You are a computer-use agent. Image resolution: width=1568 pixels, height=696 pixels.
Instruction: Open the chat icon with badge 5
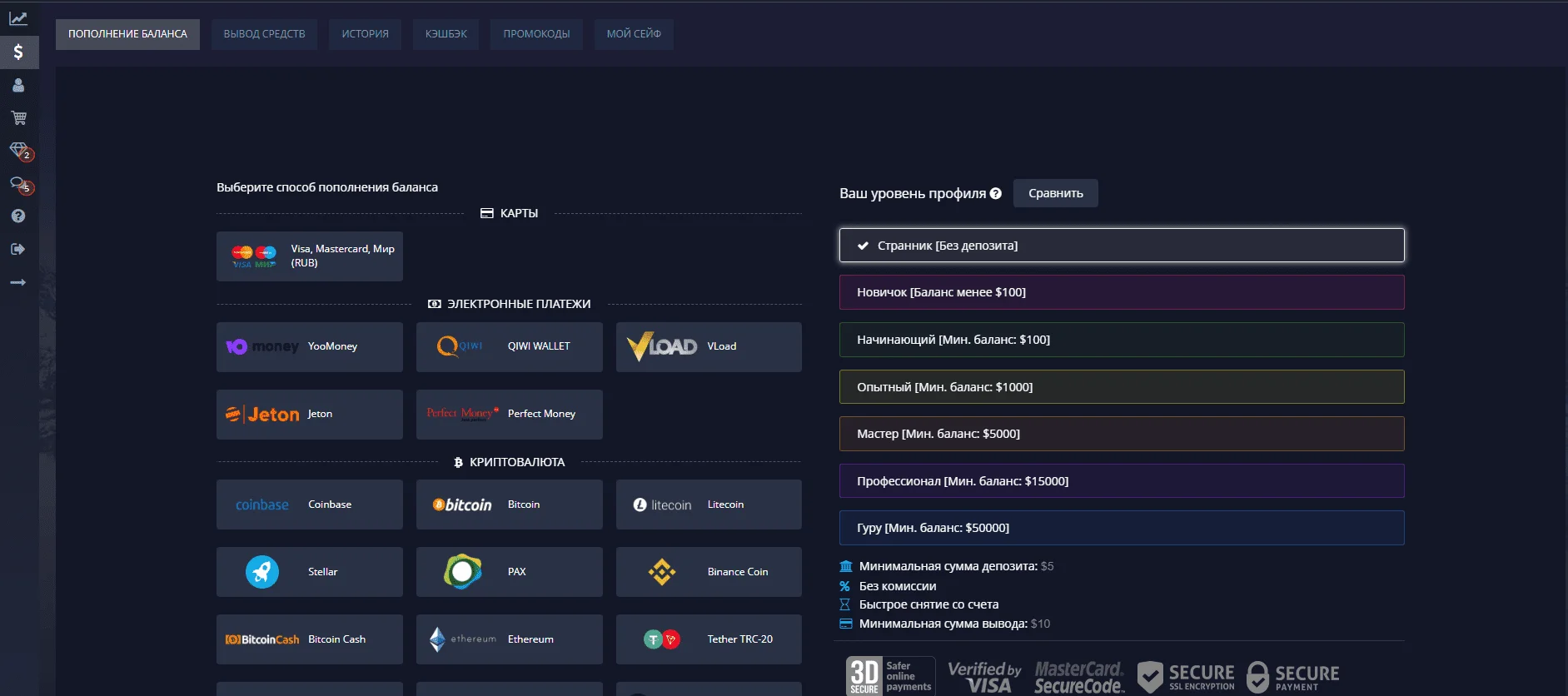[19, 184]
